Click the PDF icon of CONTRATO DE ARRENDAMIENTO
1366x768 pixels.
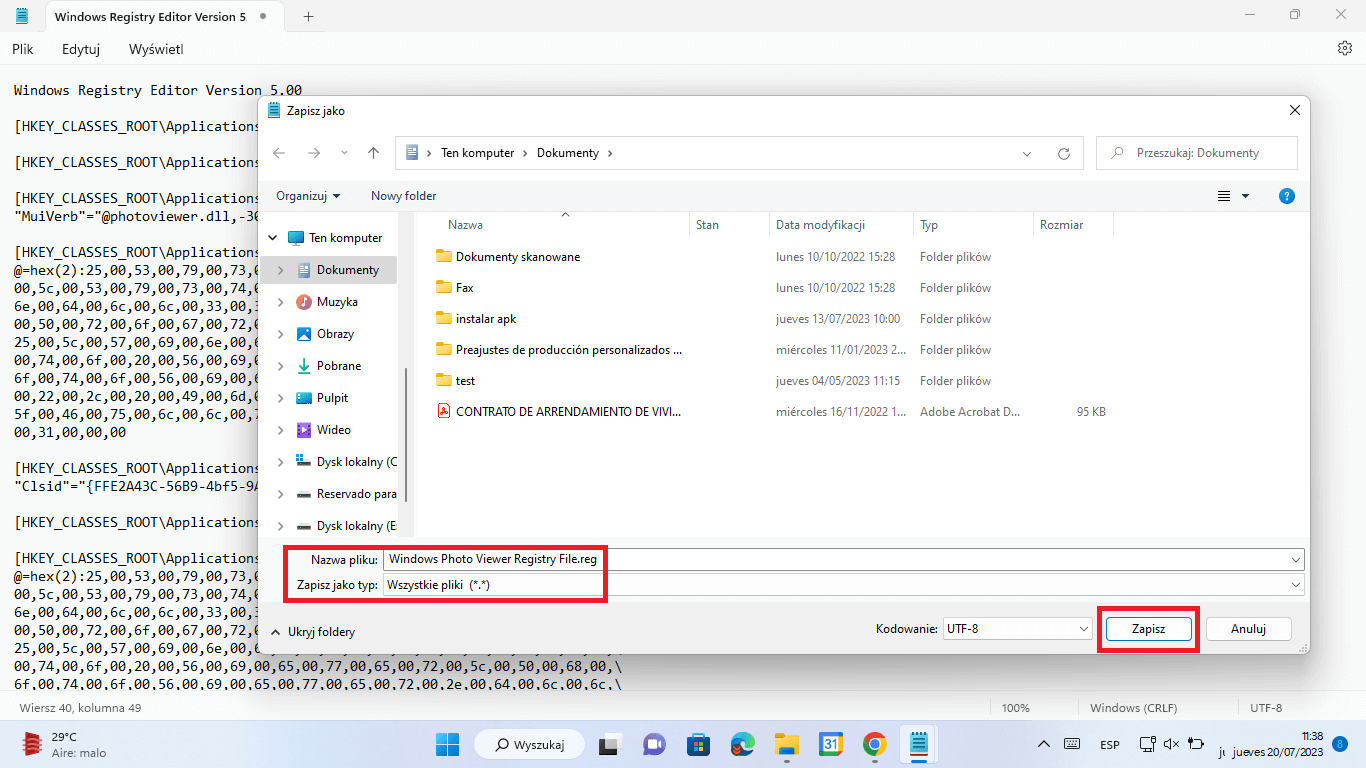point(444,412)
